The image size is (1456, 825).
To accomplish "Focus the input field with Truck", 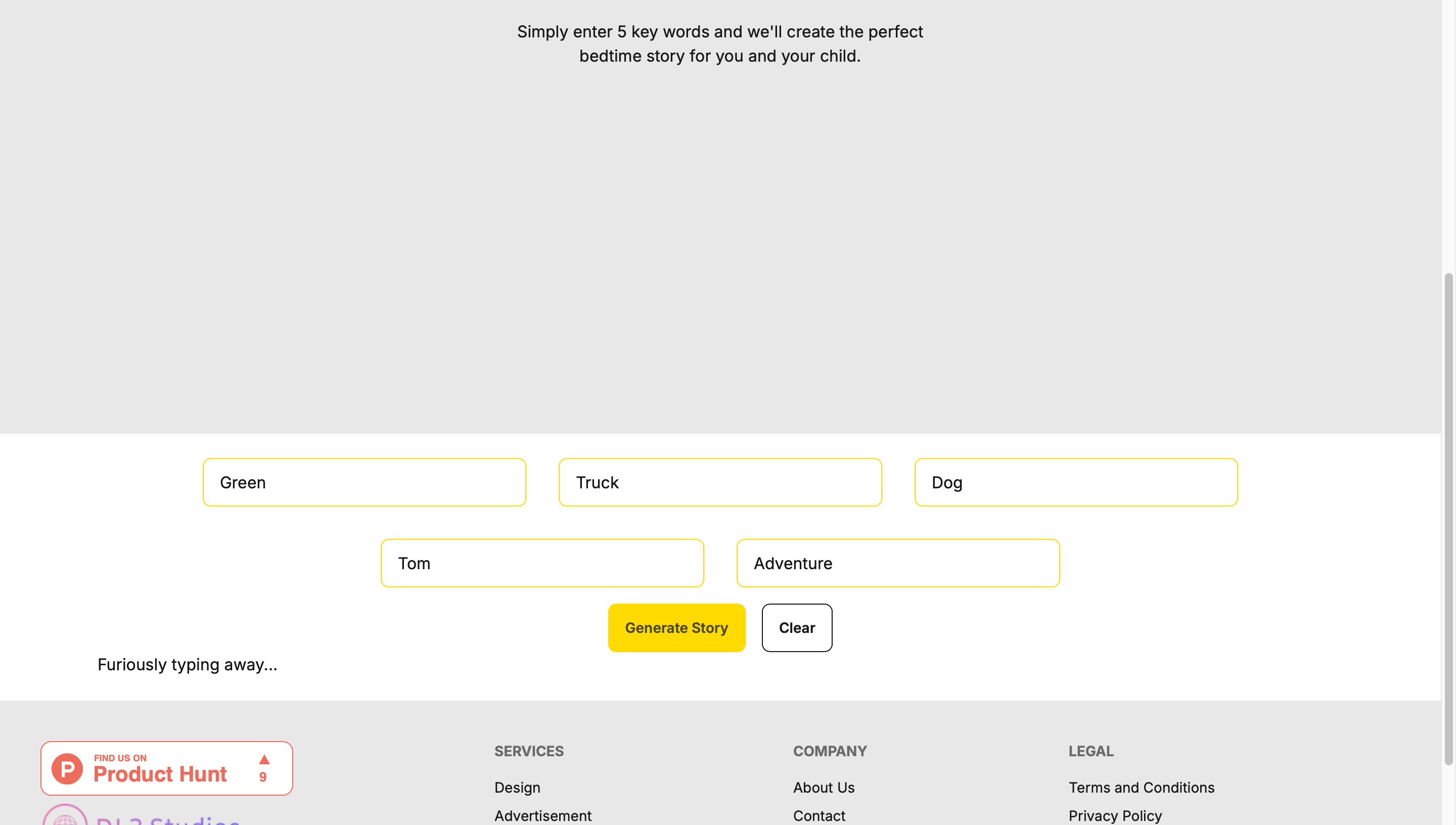I will (719, 482).
